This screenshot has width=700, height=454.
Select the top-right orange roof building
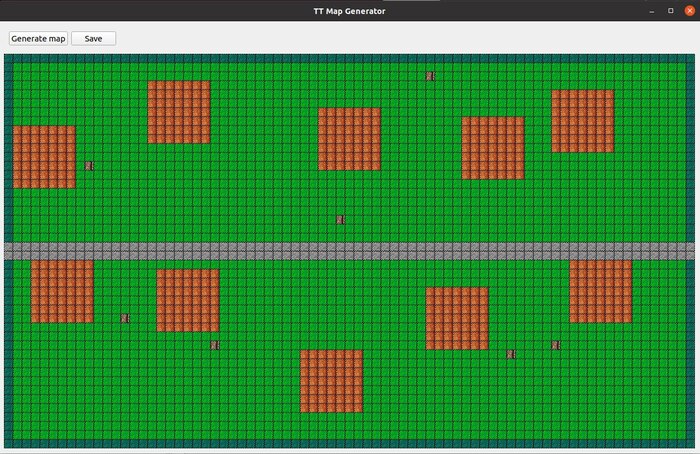coord(583,121)
